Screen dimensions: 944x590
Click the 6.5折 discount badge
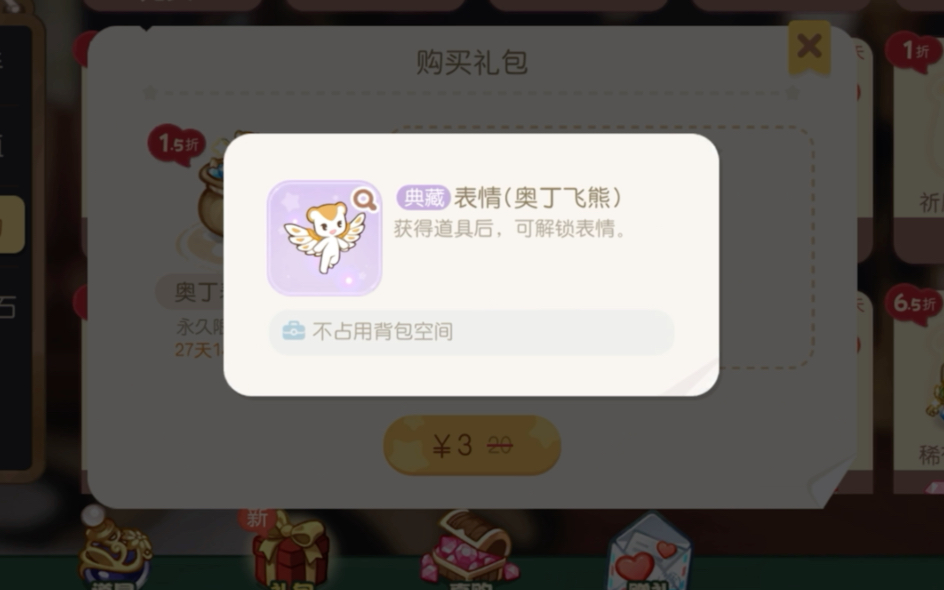tap(913, 304)
